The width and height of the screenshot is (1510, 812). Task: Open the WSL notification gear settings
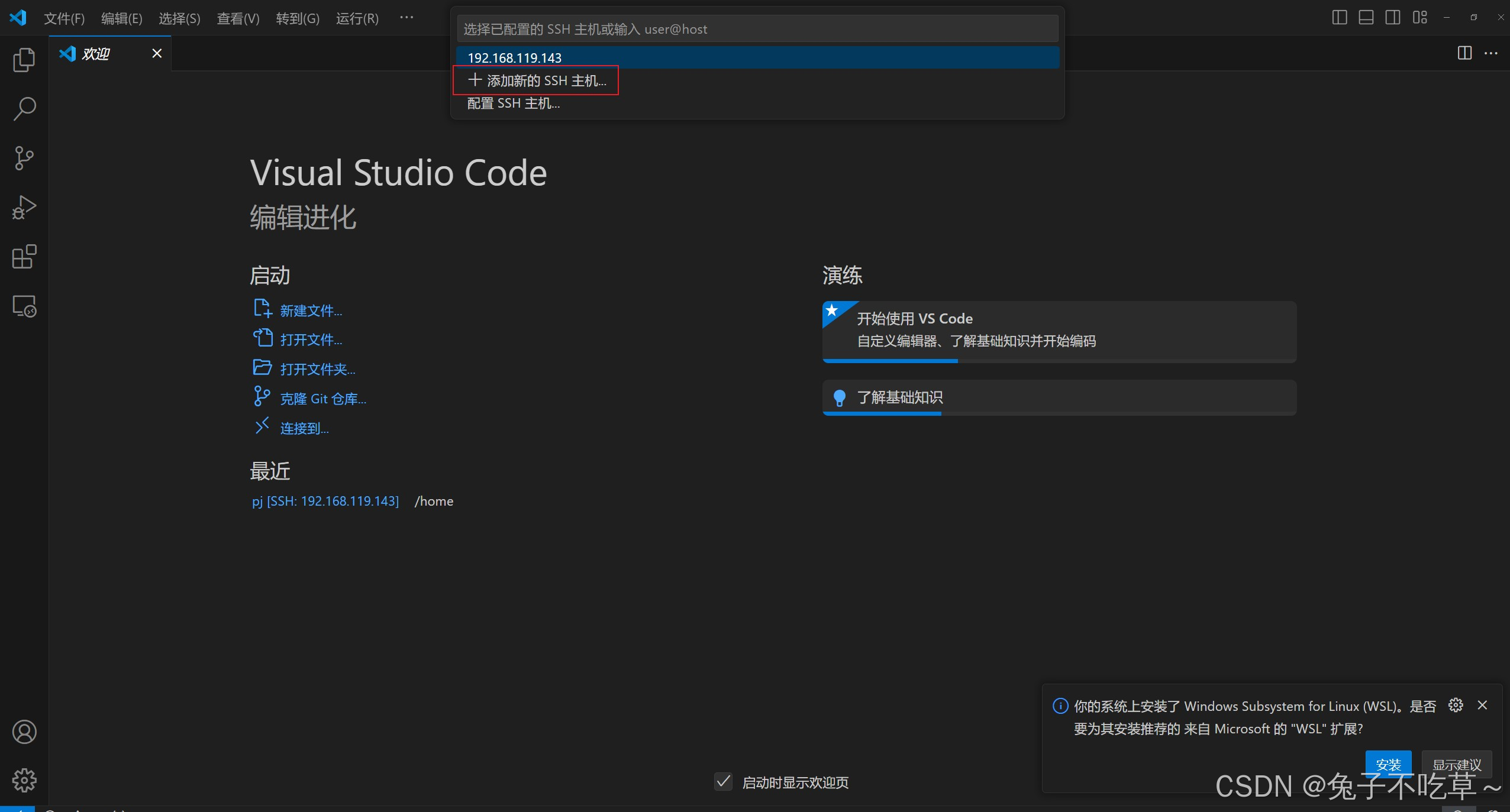click(x=1456, y=705)
